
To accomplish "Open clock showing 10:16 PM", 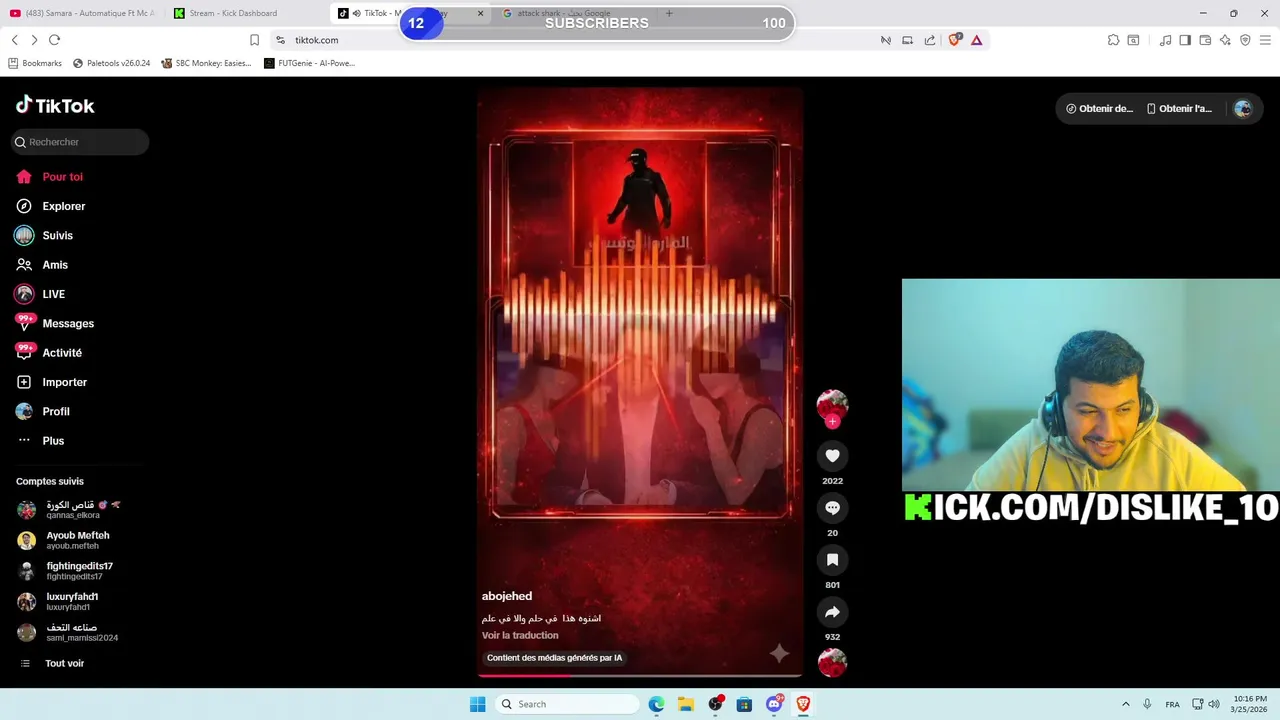I will pyautogui.click(x=1249, y=704).
